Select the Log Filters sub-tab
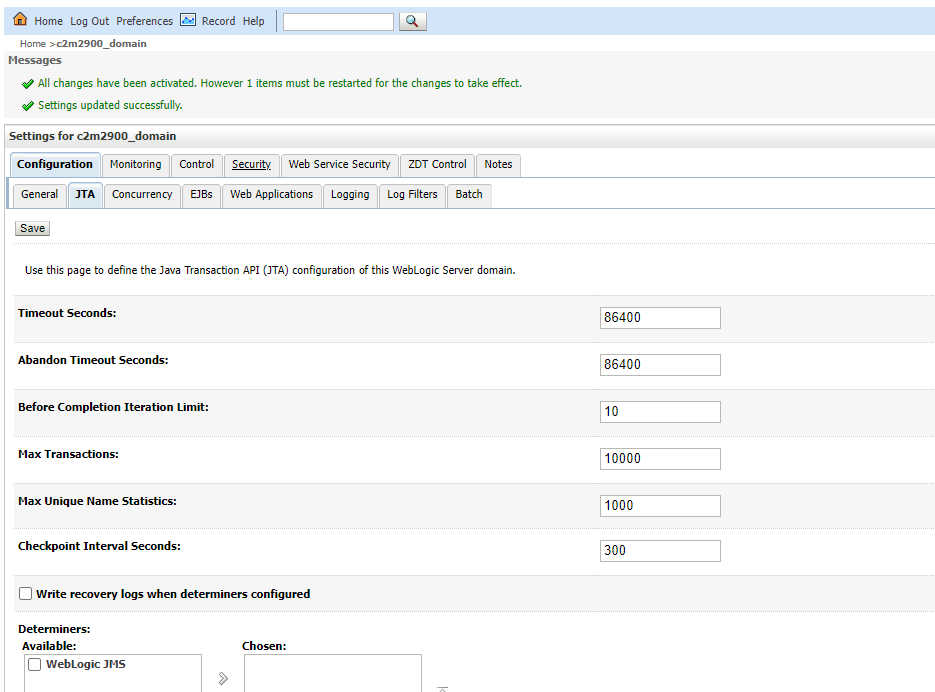Screen dimensions: 935x692 (412, 194)
